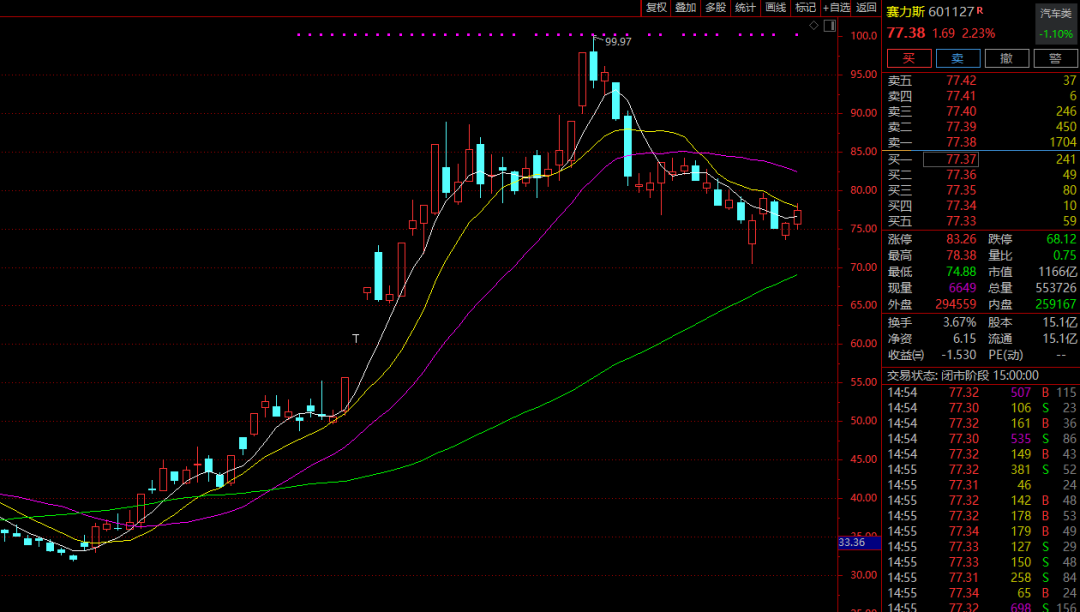
Task: Click the 99.97 peak price label
Action: pos(618,41)
